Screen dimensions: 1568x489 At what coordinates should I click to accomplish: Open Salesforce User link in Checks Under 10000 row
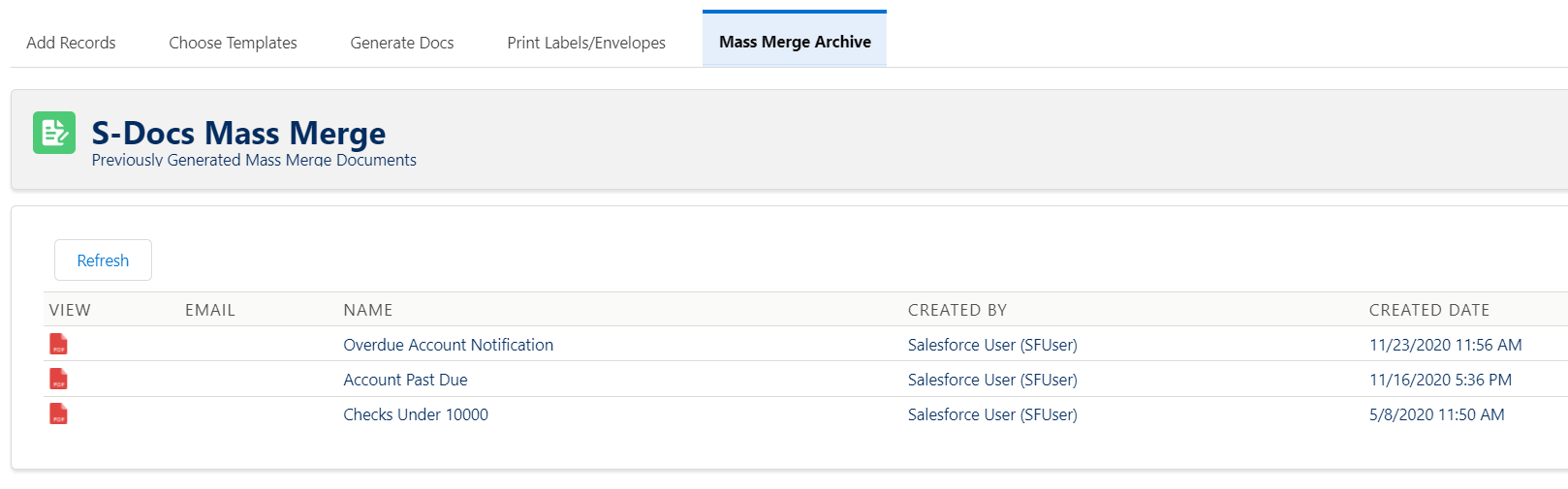pyautogui.click(x=992, y=414)
